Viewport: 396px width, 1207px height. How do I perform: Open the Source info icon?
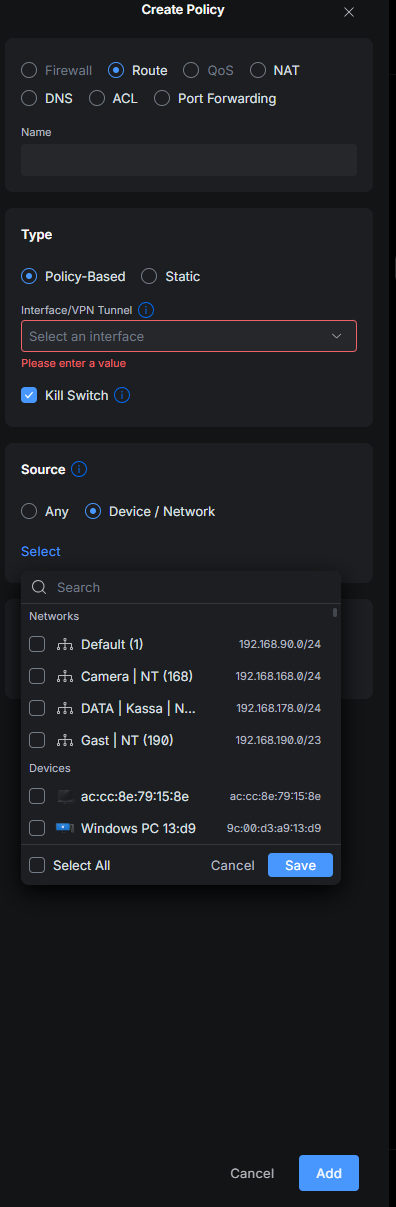coord(79,469)
